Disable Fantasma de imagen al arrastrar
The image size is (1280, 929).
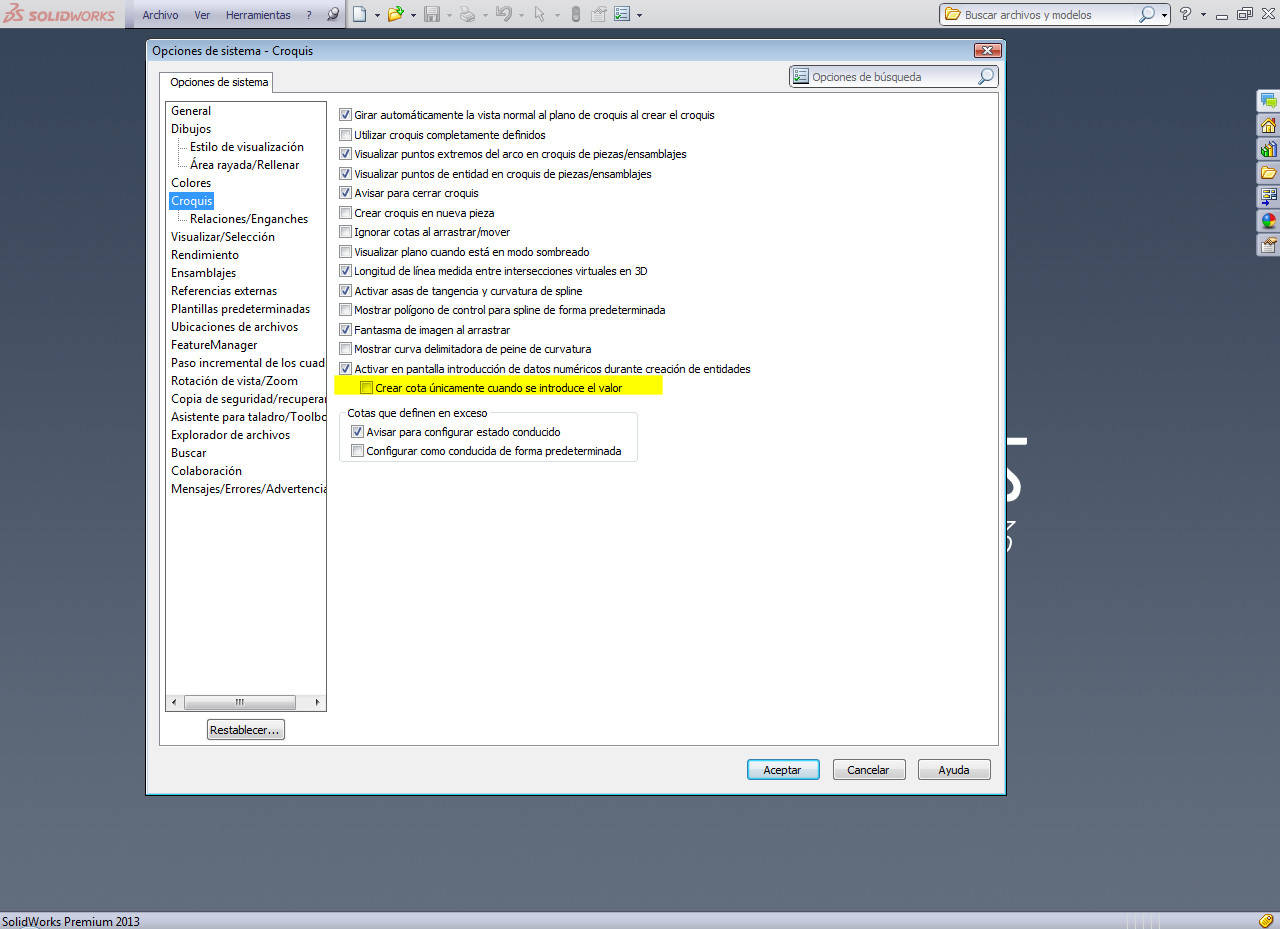(x=346, y=330)
